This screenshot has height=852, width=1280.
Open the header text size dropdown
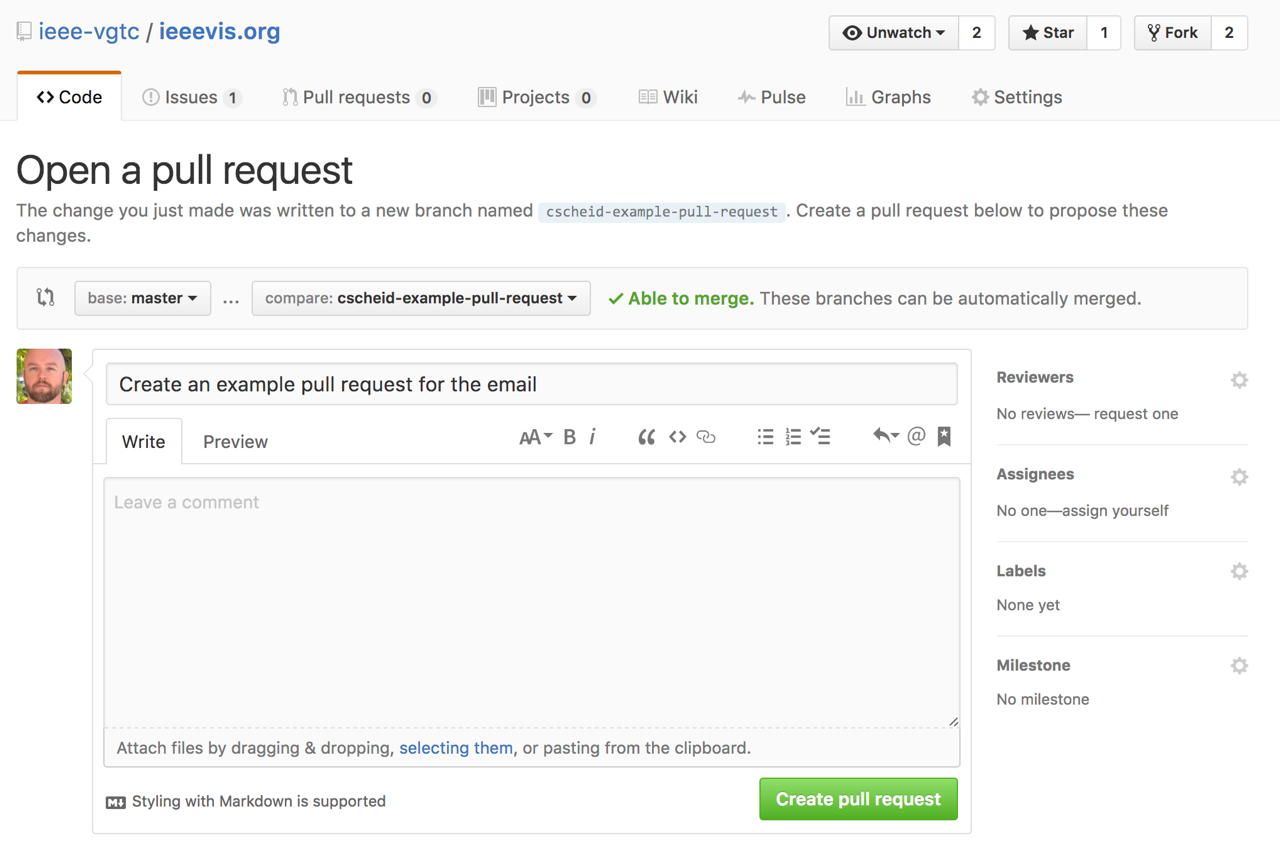click(535, 437)
